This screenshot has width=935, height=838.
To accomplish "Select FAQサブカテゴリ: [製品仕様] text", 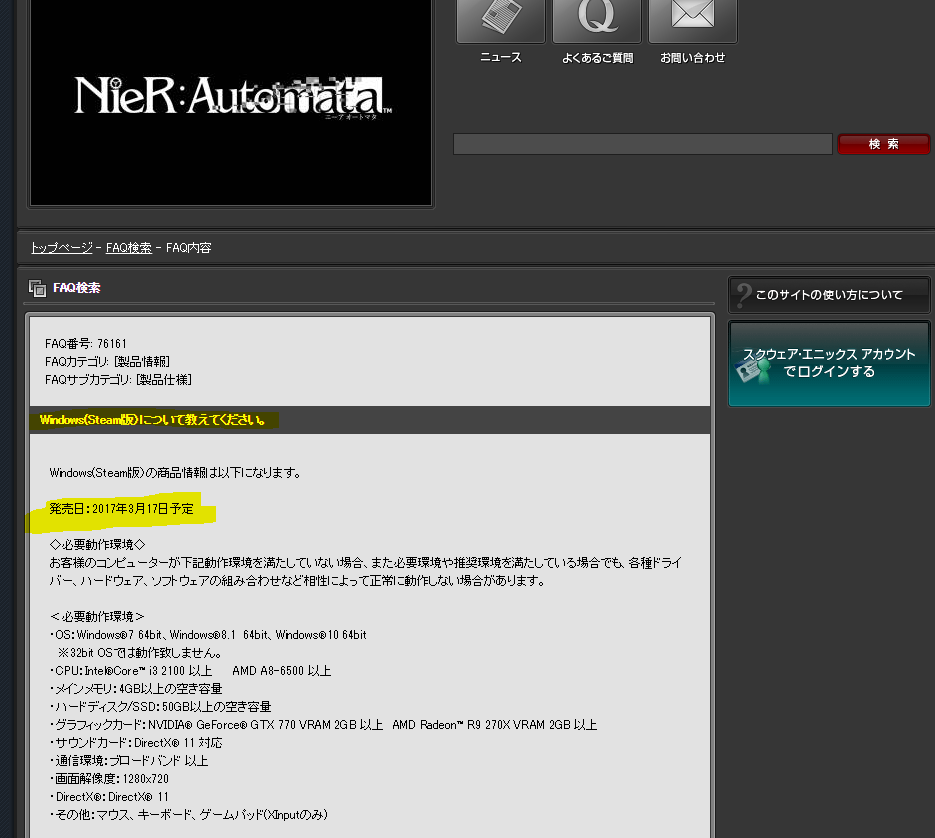I will pyautogui.click(x=118, y=379).
